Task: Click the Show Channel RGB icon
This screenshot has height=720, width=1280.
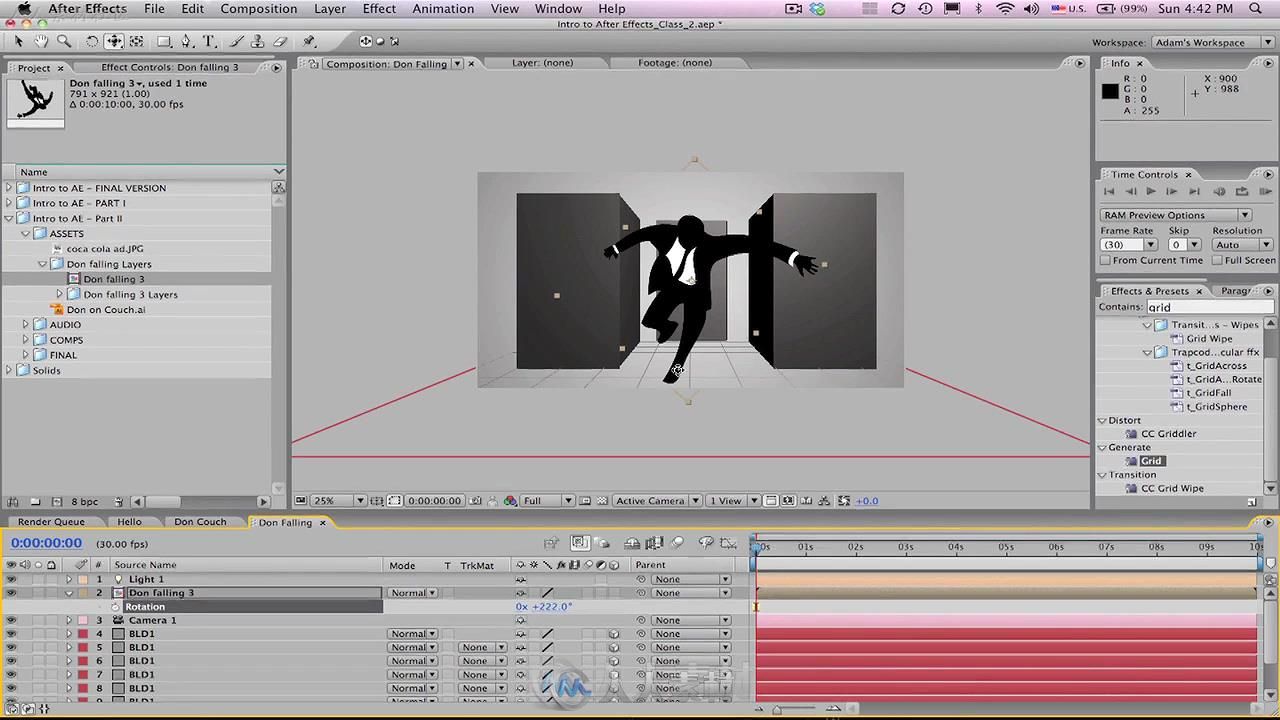Action: [510, 501]
